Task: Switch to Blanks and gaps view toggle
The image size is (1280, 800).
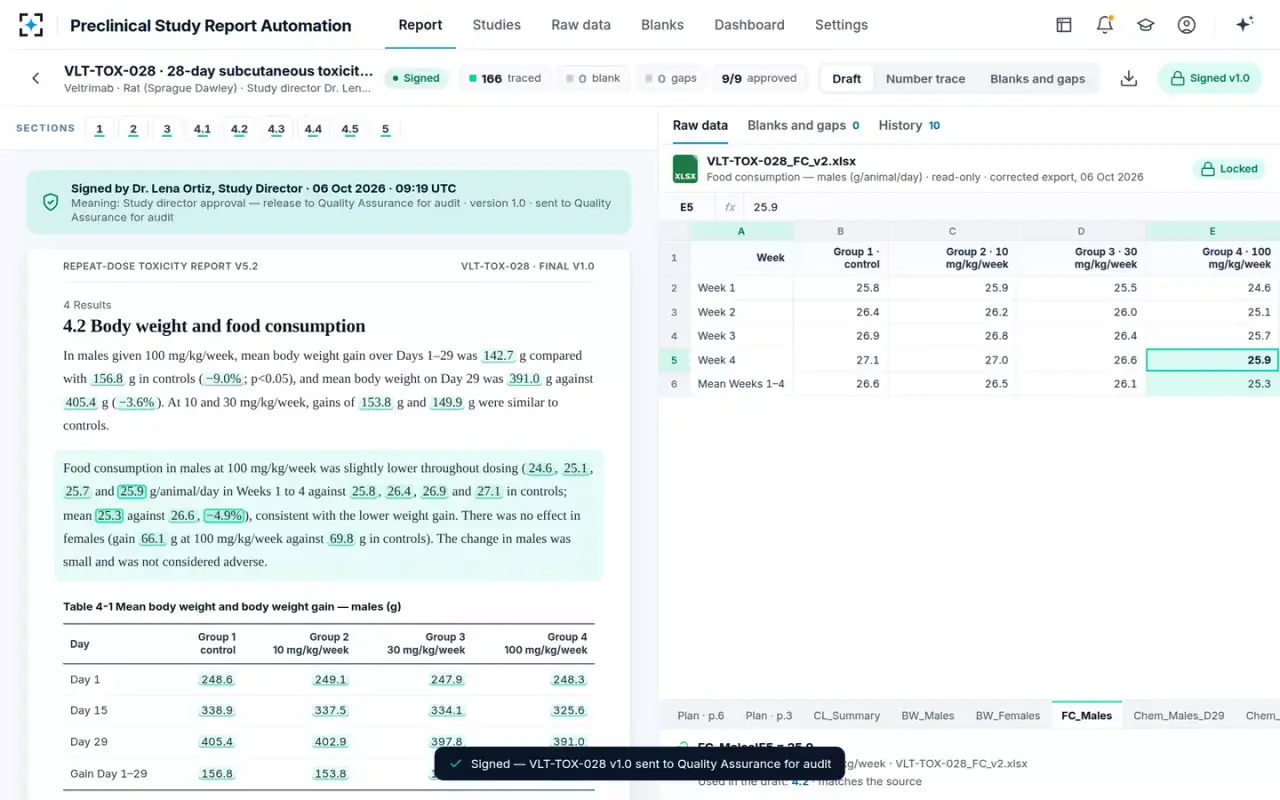Action: coord(1037,79)
